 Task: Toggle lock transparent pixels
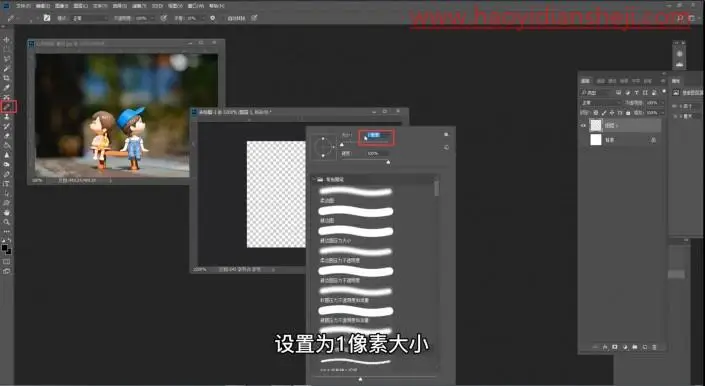tap(596, 113)
